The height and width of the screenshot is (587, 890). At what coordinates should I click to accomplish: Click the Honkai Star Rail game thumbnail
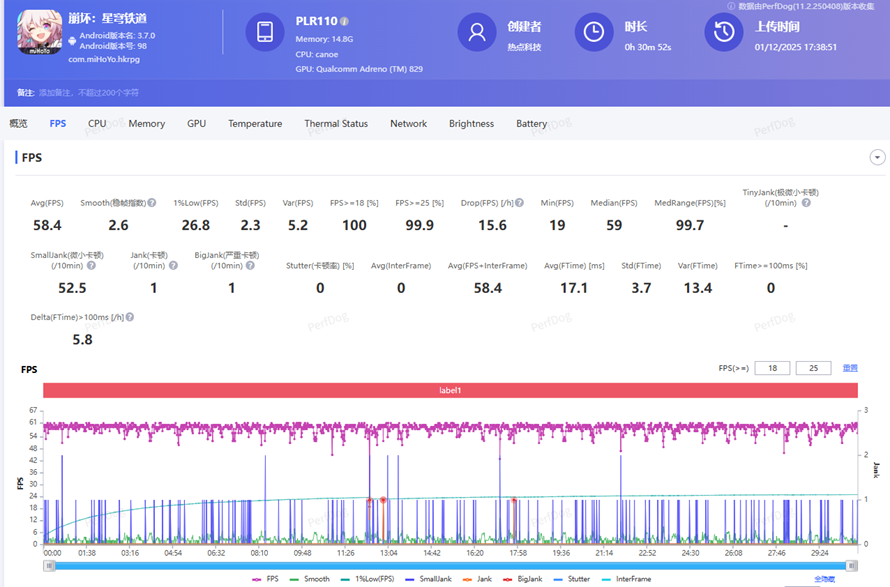click(x=40, y=34)
